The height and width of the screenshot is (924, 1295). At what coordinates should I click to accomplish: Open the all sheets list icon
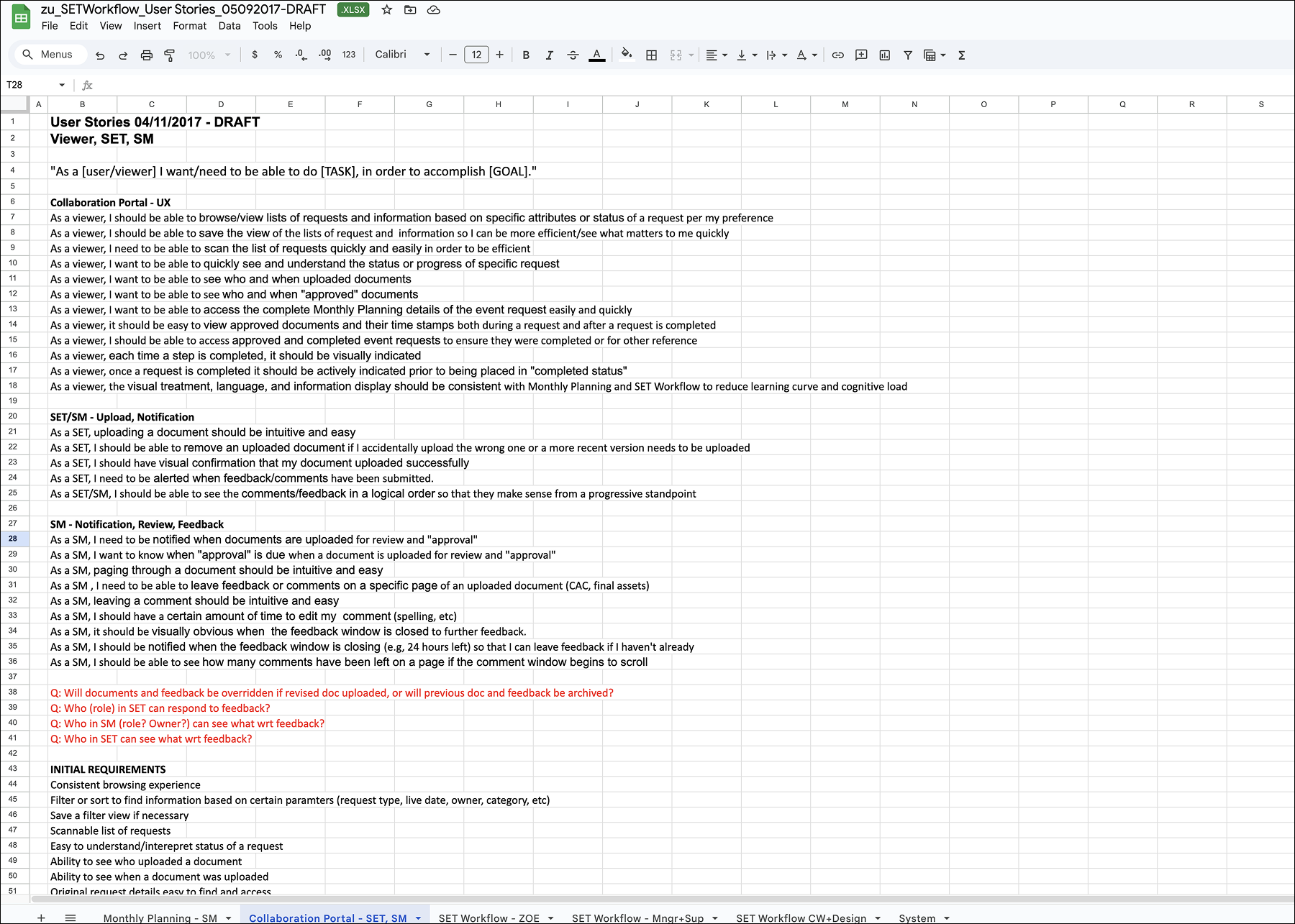point(71,918)
